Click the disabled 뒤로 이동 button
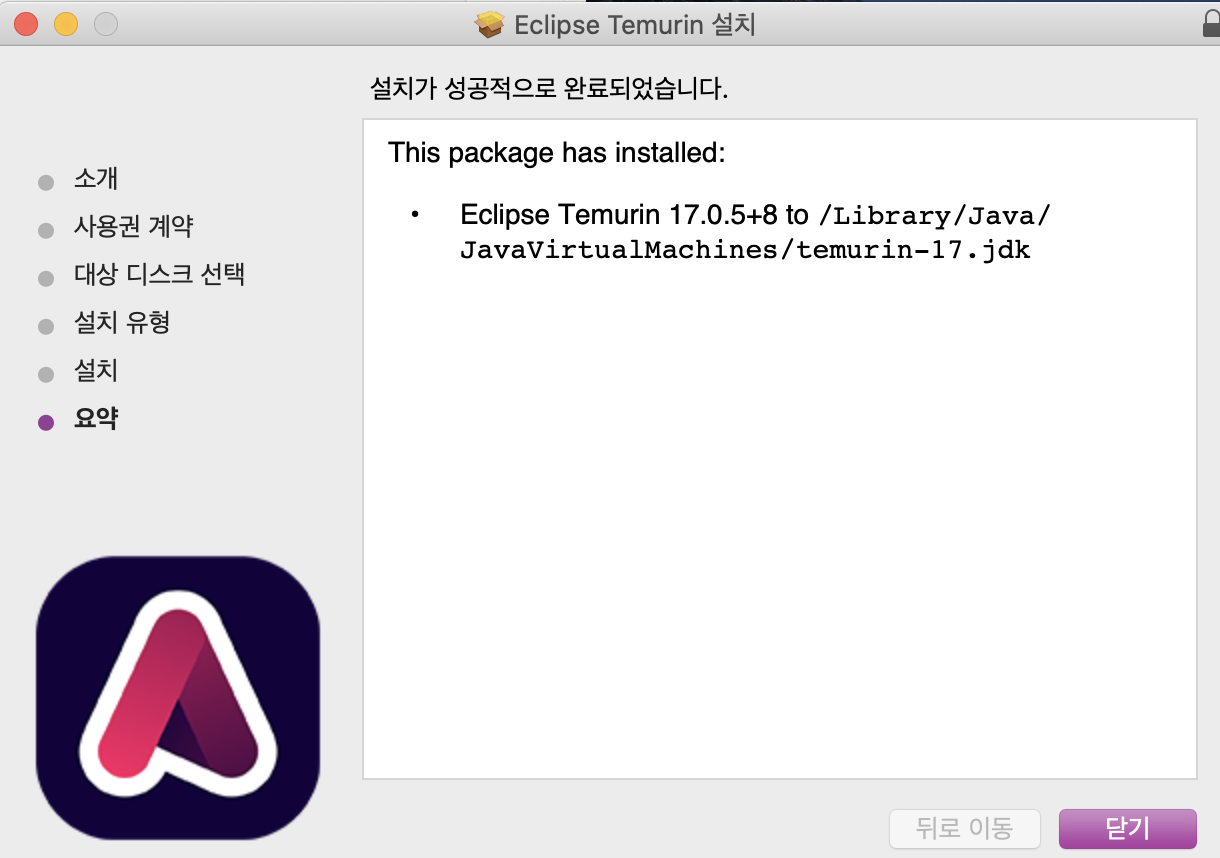This screenshot has width=1220, height=858. [x=965, y=828]
